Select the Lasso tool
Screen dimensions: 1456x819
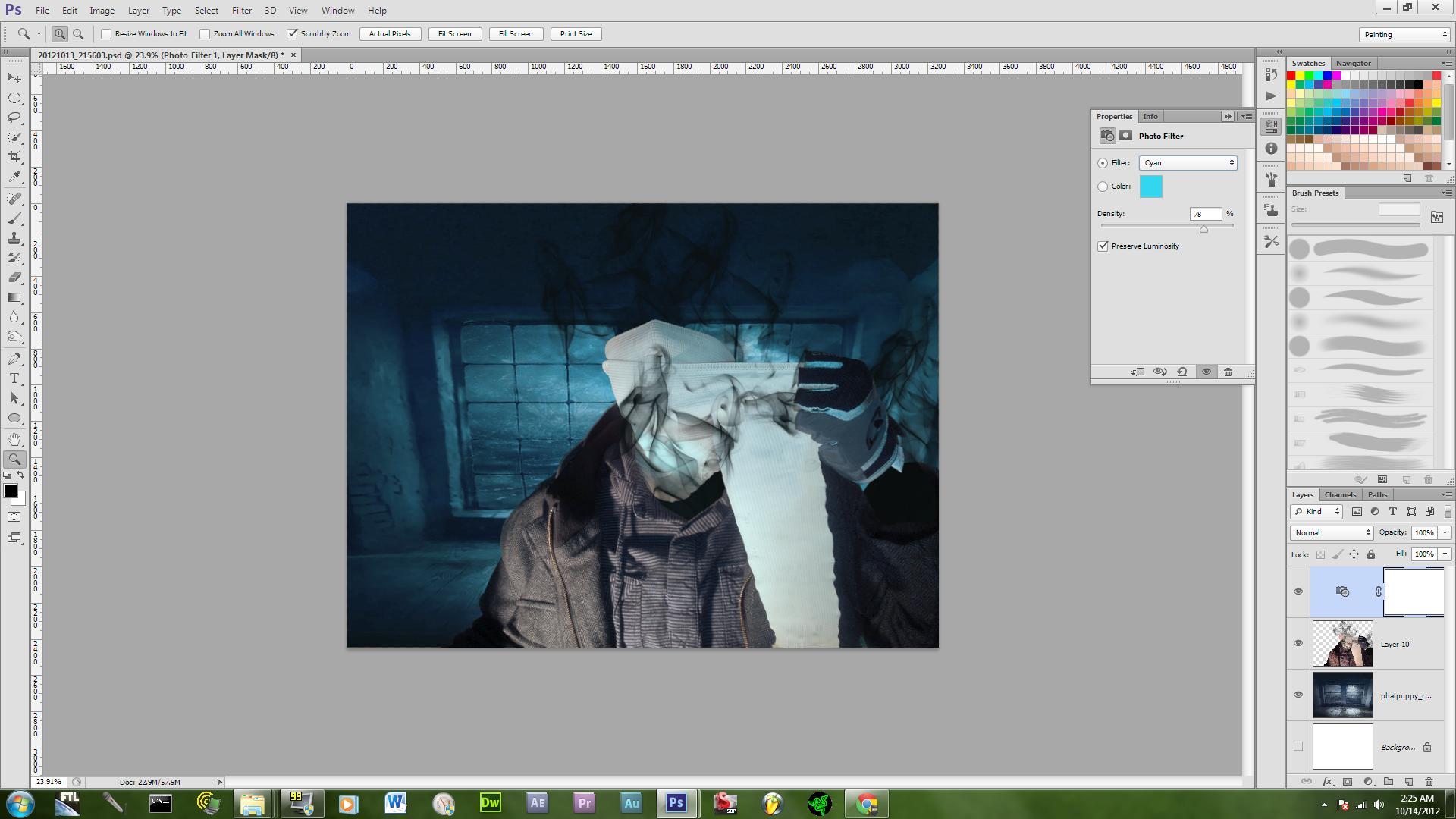14,118
